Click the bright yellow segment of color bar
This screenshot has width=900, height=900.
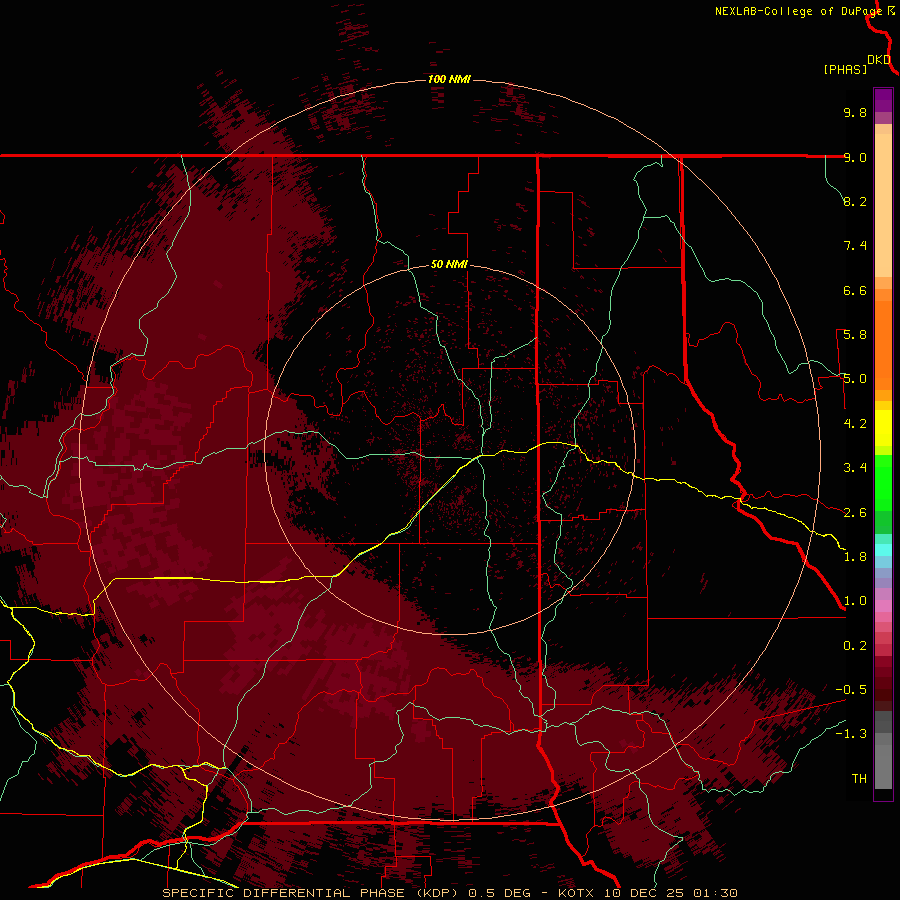883,428
